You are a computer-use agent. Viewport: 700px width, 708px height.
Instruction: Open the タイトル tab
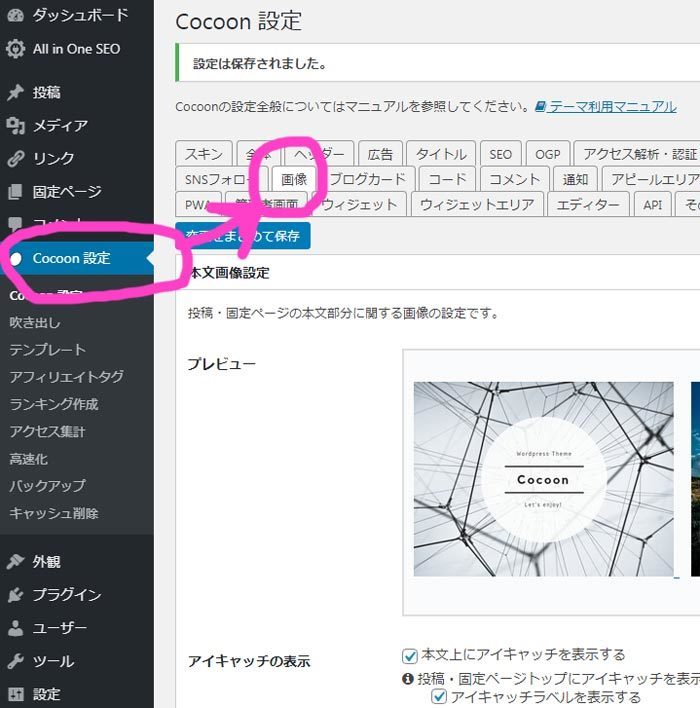tap(441, 154)
